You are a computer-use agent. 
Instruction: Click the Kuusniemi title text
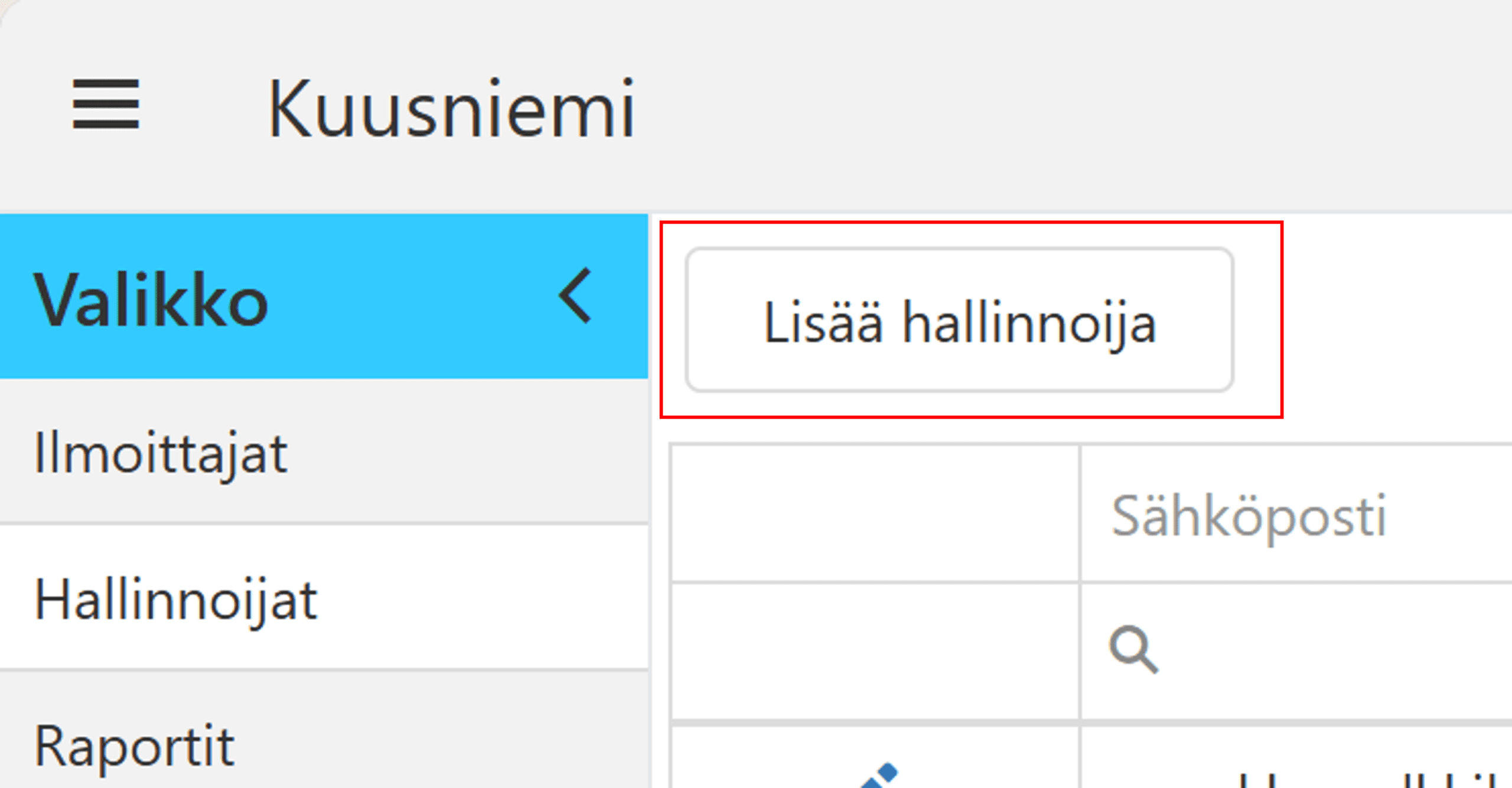[451, 109]
